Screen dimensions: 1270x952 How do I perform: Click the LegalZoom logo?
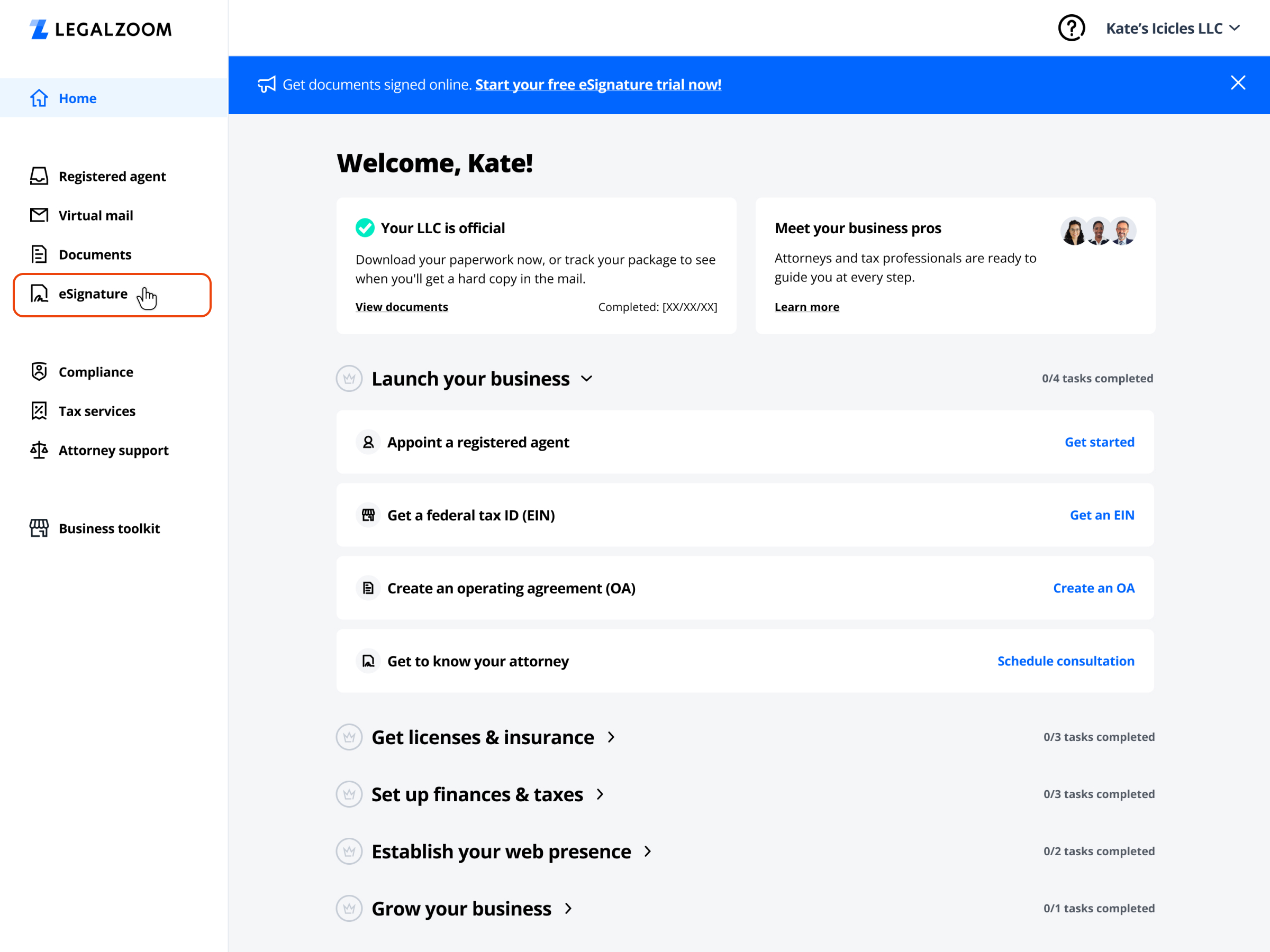101,29
